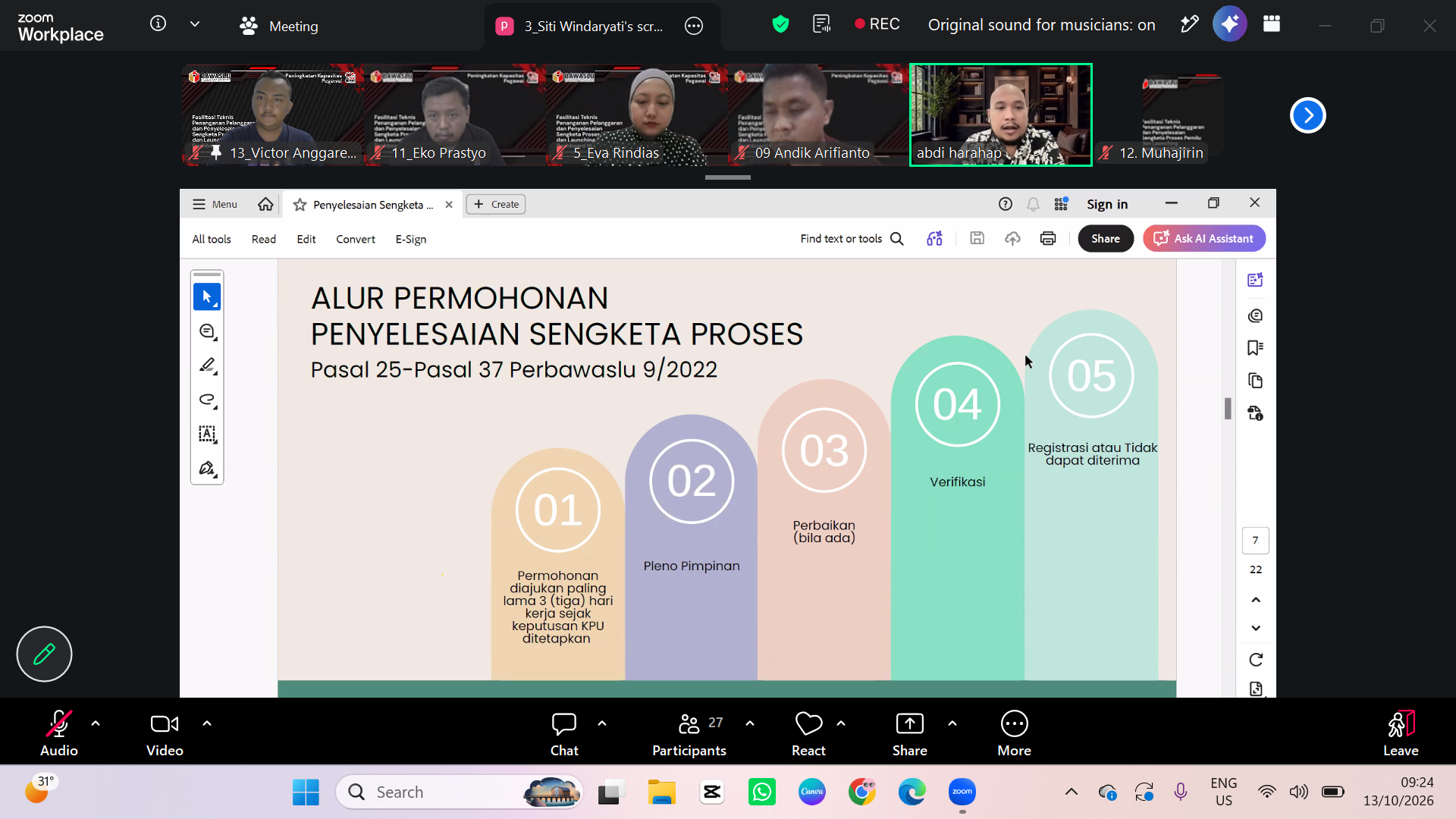1456x819 pixels.
Task: Click the rotate view icon in Acrobat sidebar
Action: click(1256, 660)
